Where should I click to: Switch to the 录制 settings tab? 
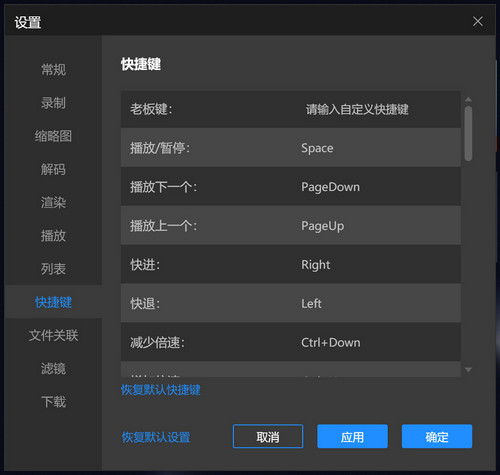click(53, 103)
